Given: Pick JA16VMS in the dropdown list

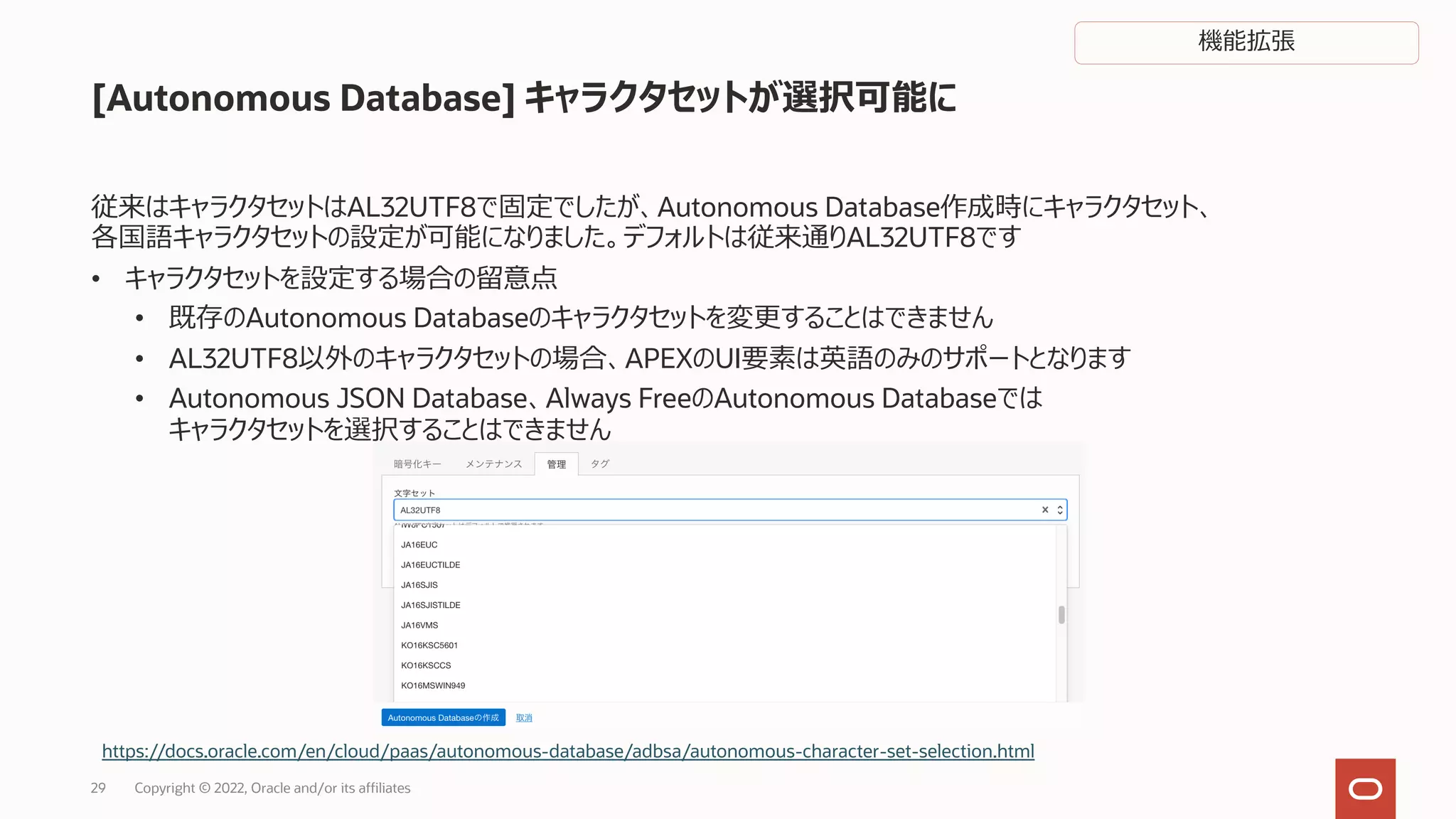Looking at the screenshot, I should pyautogui.click(x=724, y=626).
